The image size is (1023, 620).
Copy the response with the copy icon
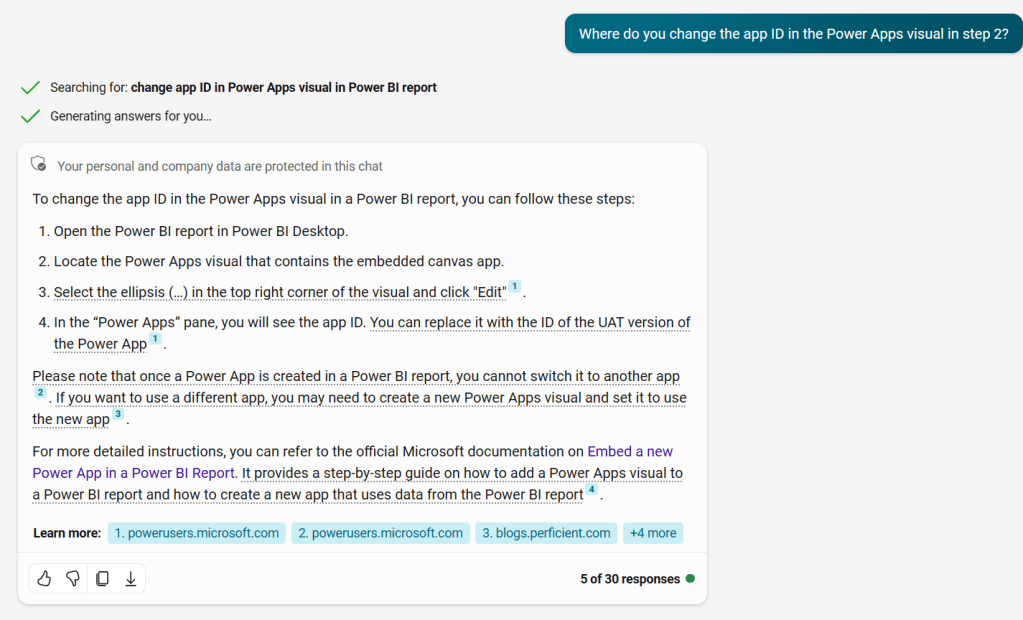pos(102,579)
